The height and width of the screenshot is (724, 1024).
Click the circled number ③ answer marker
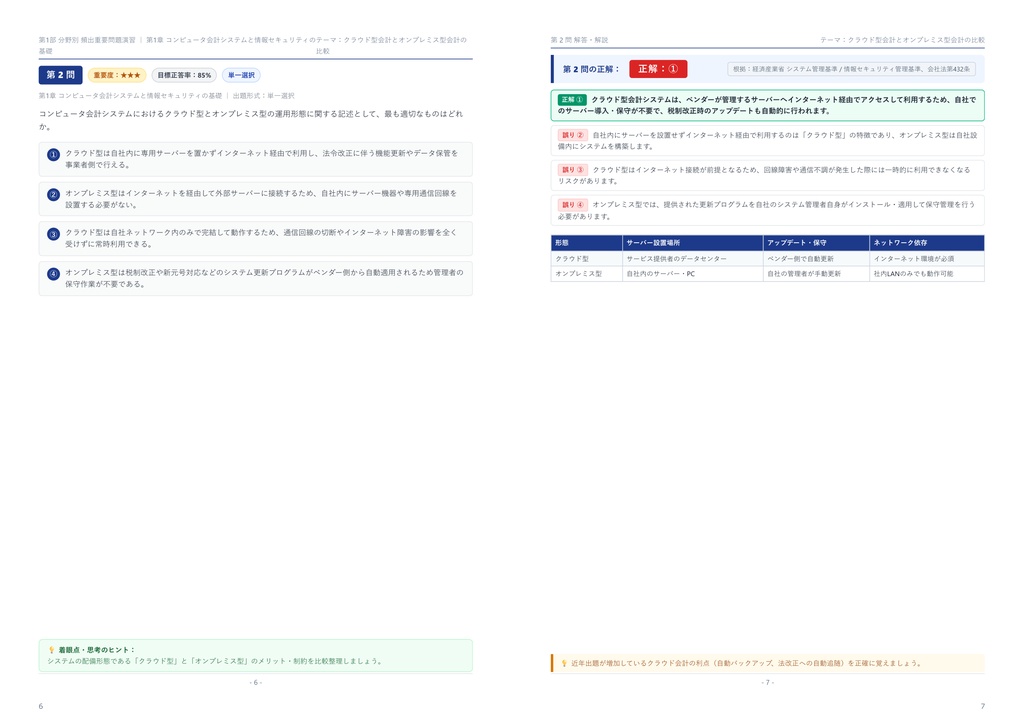click(54, 234)
